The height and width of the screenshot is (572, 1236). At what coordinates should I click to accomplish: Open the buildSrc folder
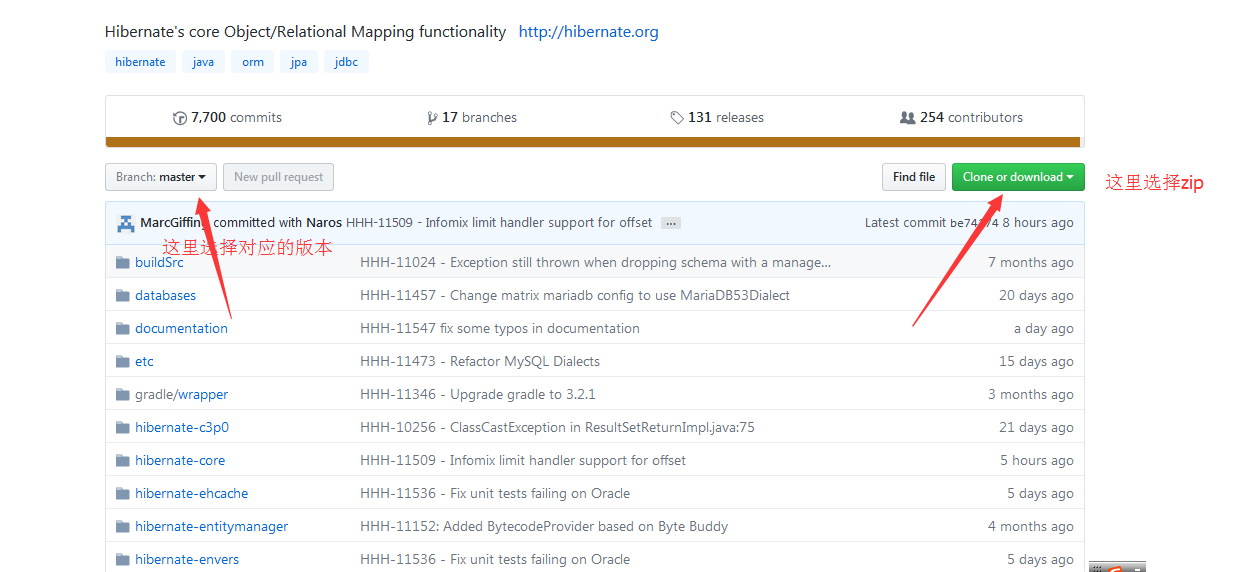159,263
